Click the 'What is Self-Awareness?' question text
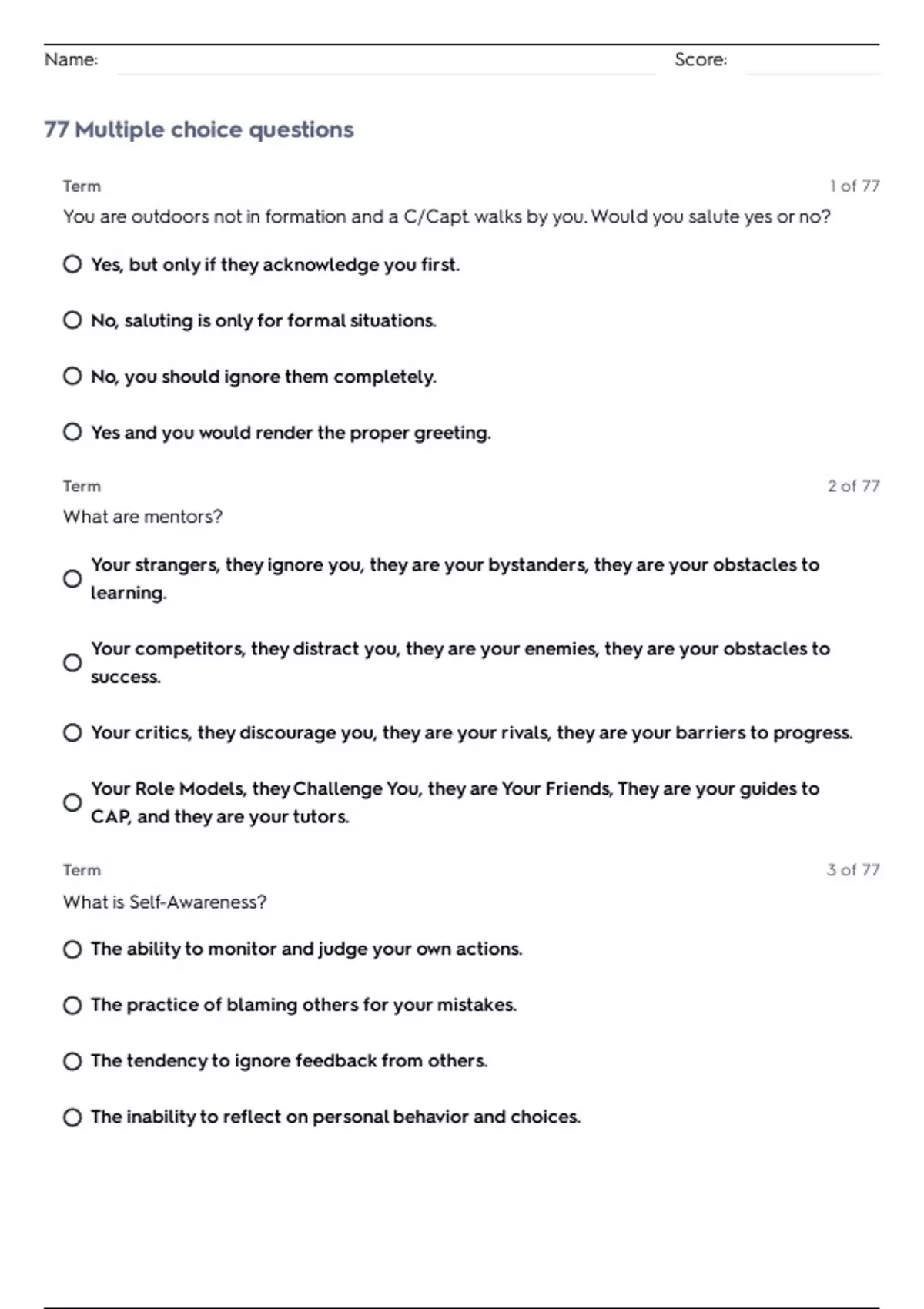 pyautogui.click(x=165, y=902)
